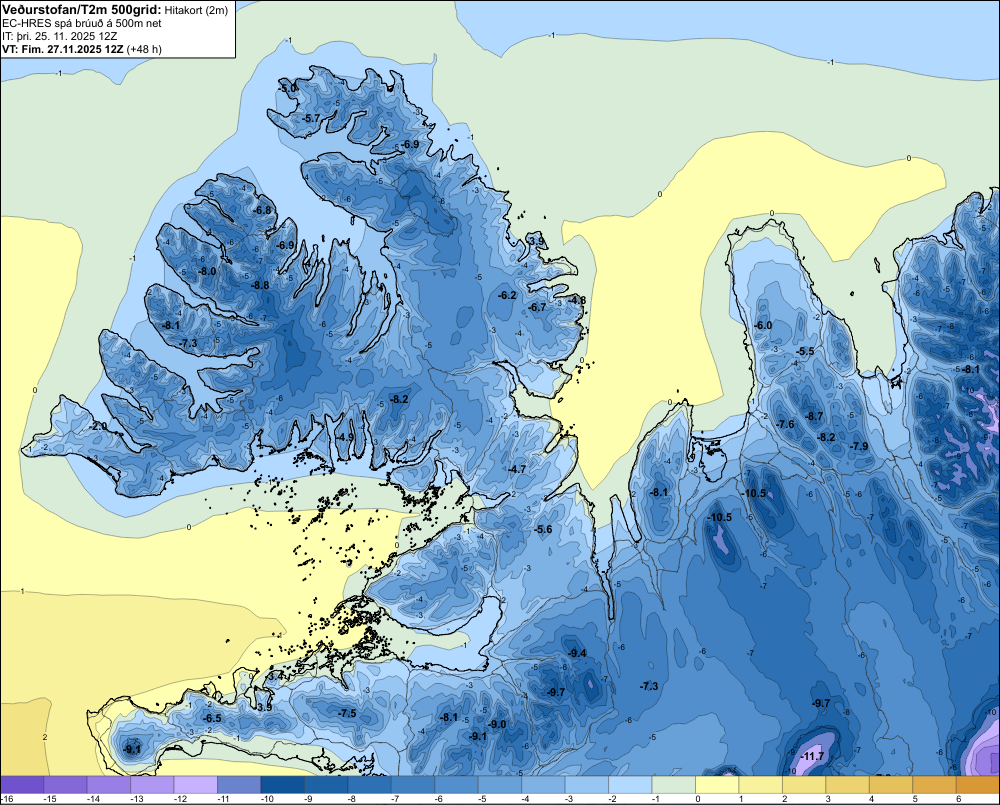Pick the legend swatch between 2 and 3
Image resolution: width=1000 pixels, height=805 pixels.
[804, 784]
